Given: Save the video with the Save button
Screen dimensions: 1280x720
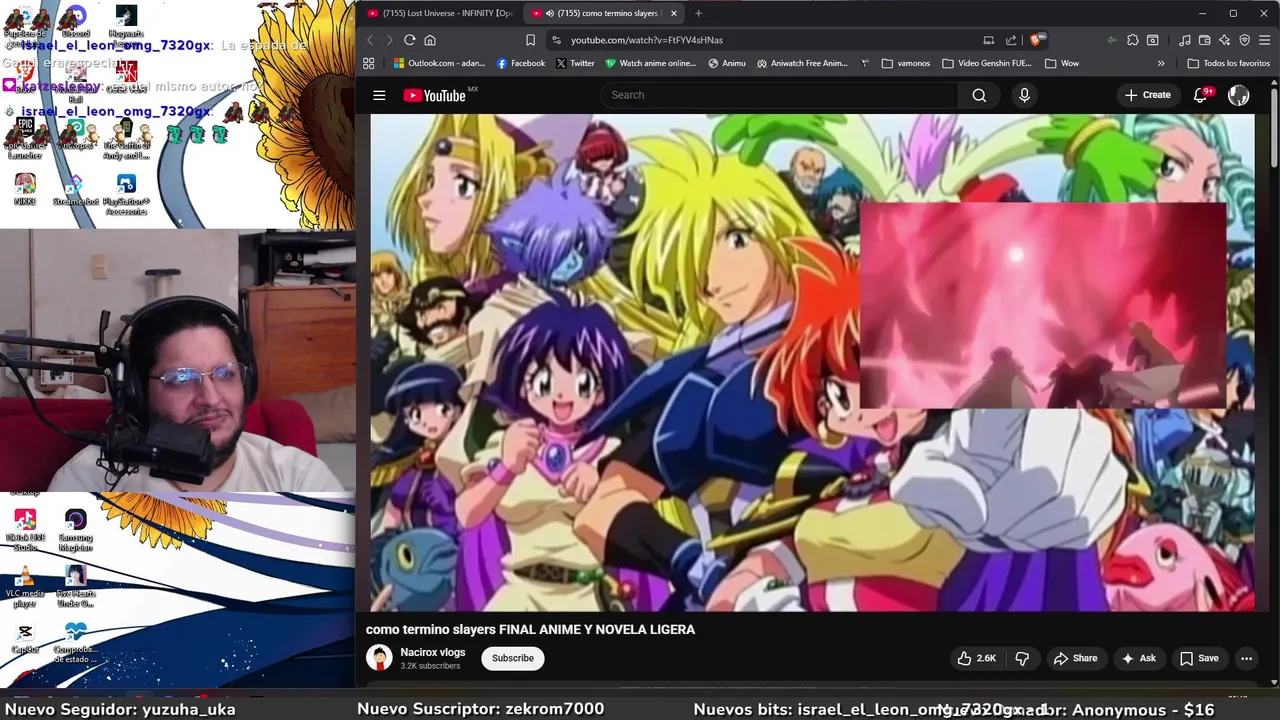Looking at the screenshot, I should click(x=1199, y=658).
